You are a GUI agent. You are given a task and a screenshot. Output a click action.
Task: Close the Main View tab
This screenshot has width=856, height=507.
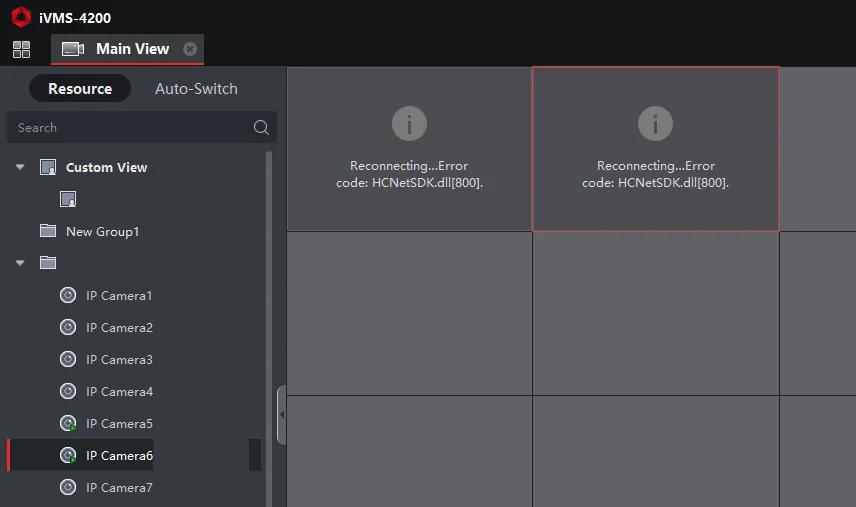190,49
